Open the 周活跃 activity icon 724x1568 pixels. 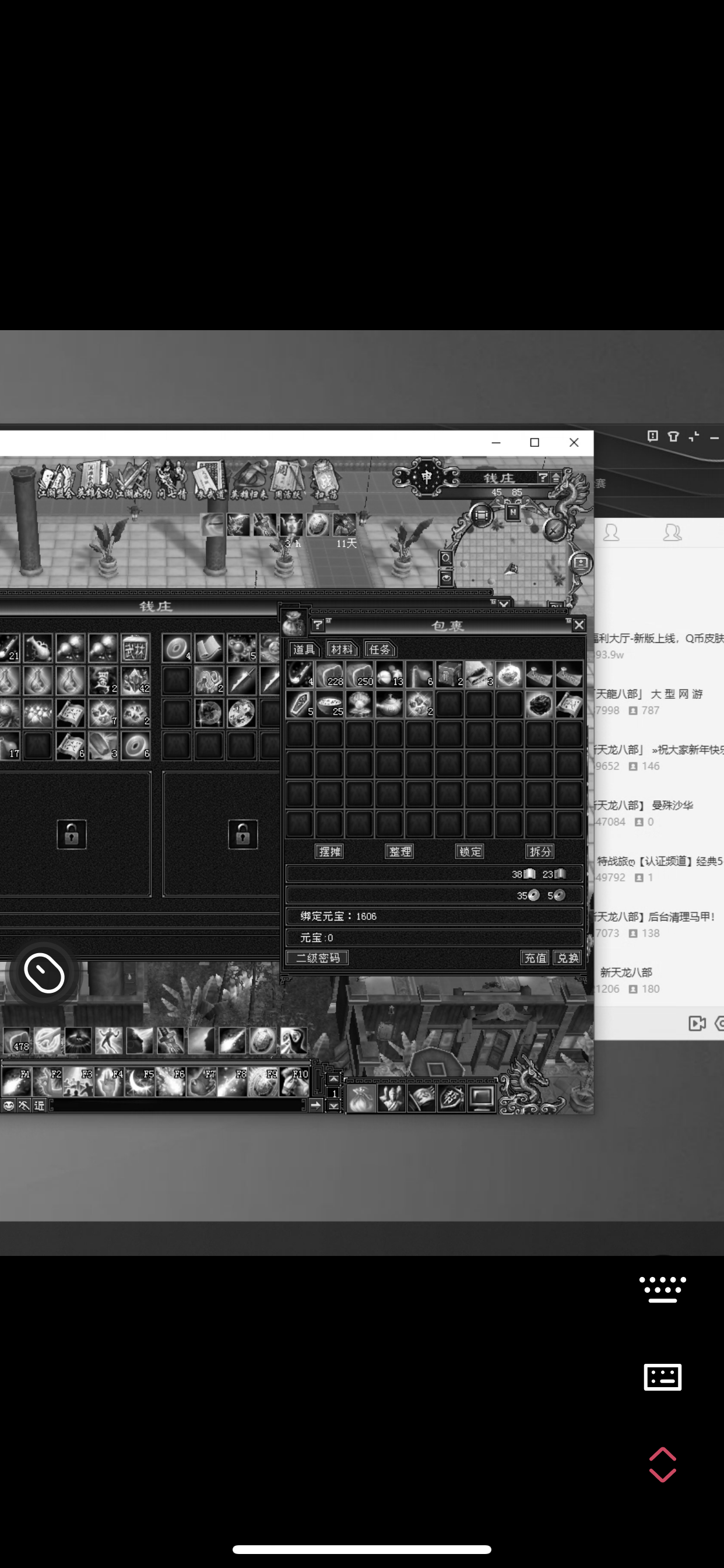pyautogui.click(x=288, y=480)
